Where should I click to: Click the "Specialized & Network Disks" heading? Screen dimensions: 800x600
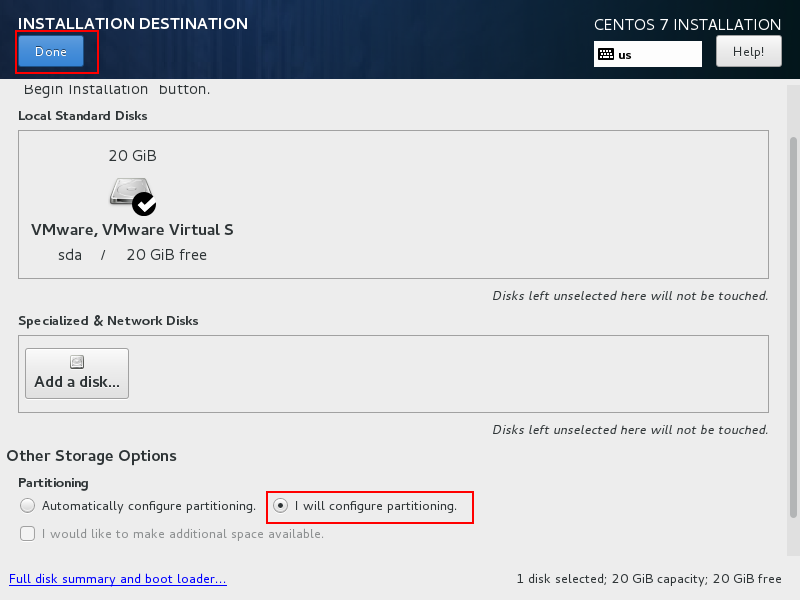click(x=108, y=321)
